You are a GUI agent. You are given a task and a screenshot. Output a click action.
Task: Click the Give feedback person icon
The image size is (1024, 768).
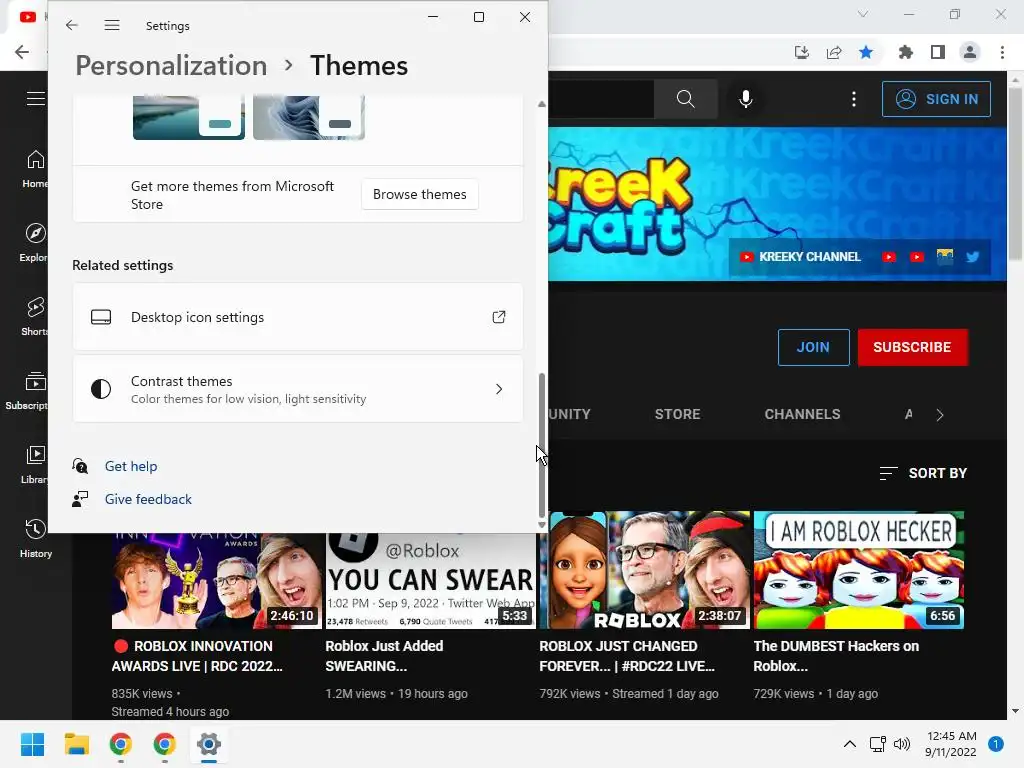pyautogui.click(x=80, y=500)
